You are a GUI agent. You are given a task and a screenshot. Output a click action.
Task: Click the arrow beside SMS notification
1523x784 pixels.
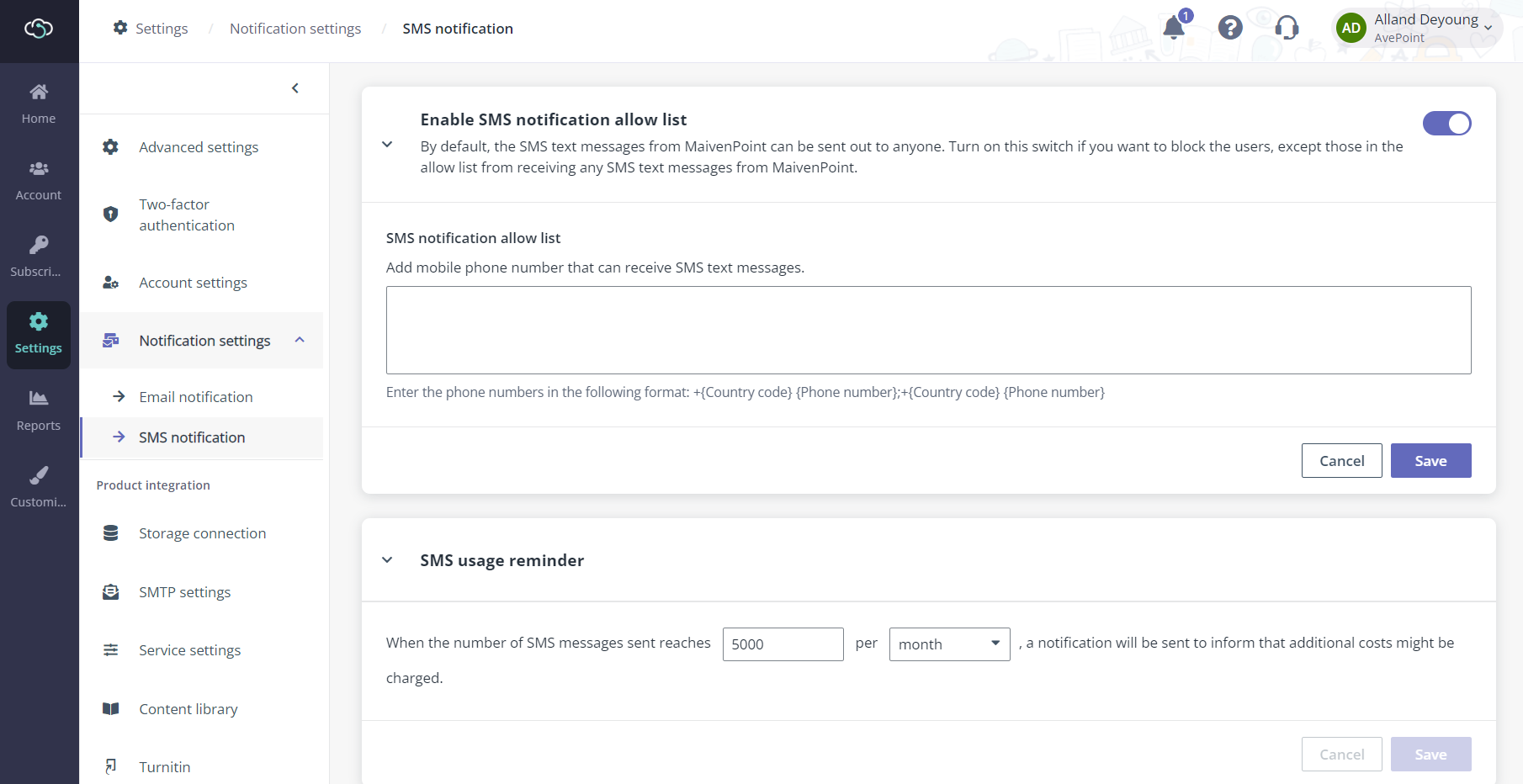[119, 437]
